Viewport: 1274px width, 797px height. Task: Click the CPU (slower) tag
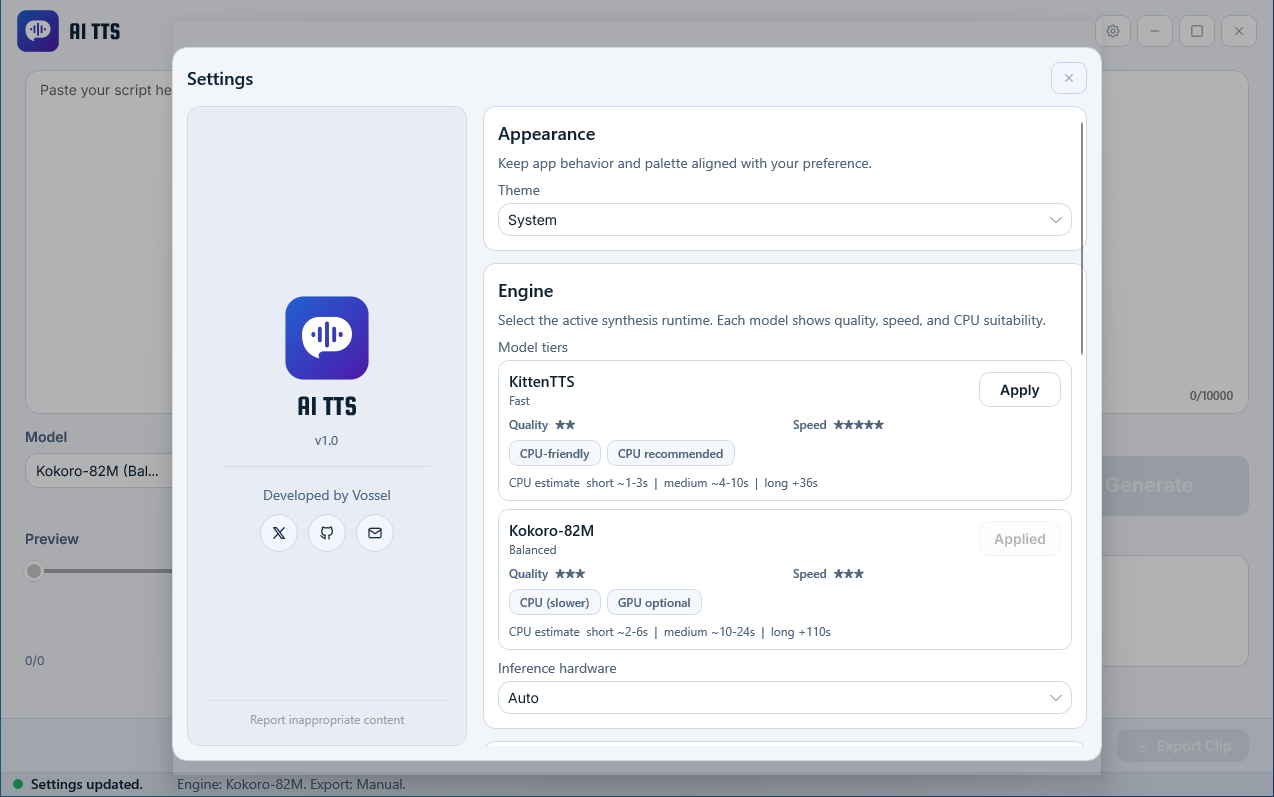pos(555,602)
